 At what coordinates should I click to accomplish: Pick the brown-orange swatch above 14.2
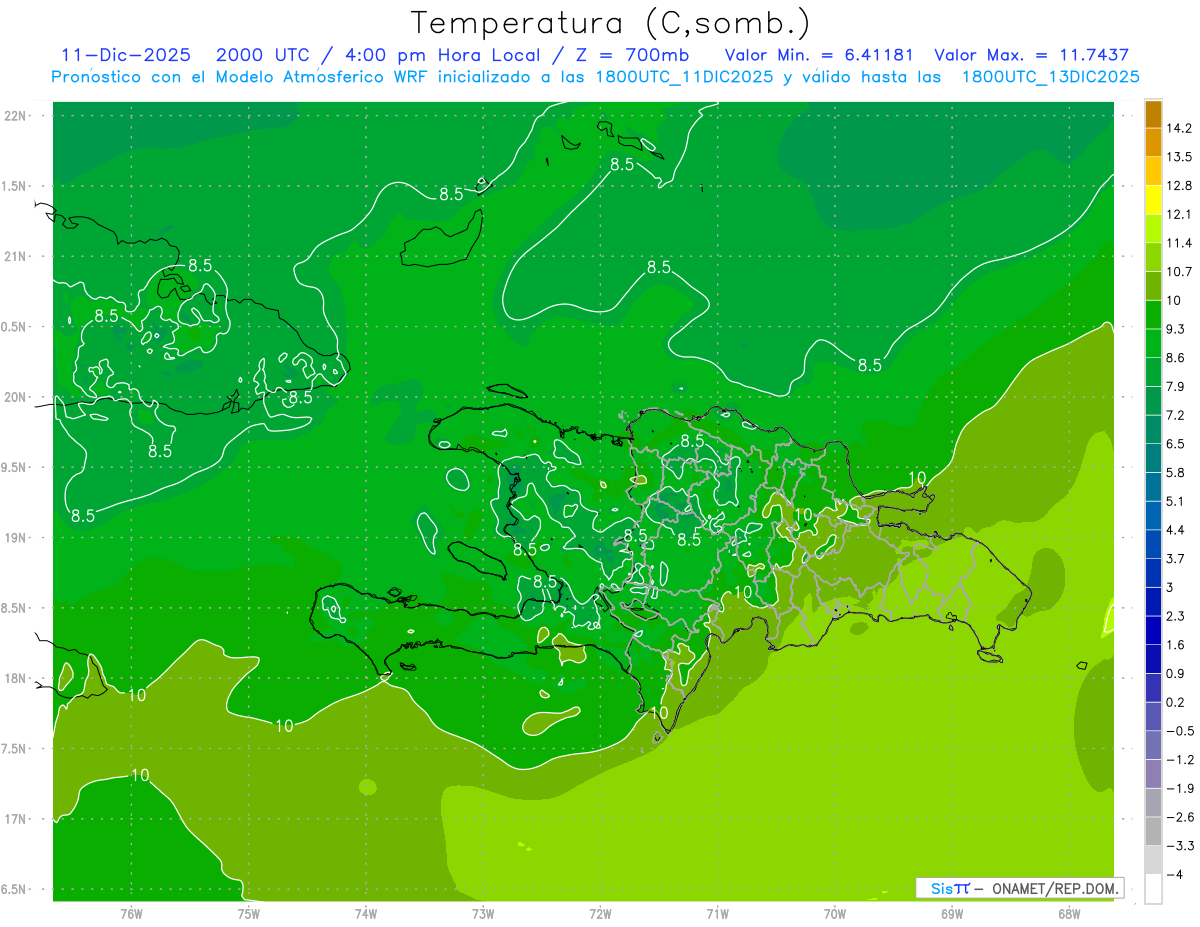pyautogui.click(x=1153, y=114)
